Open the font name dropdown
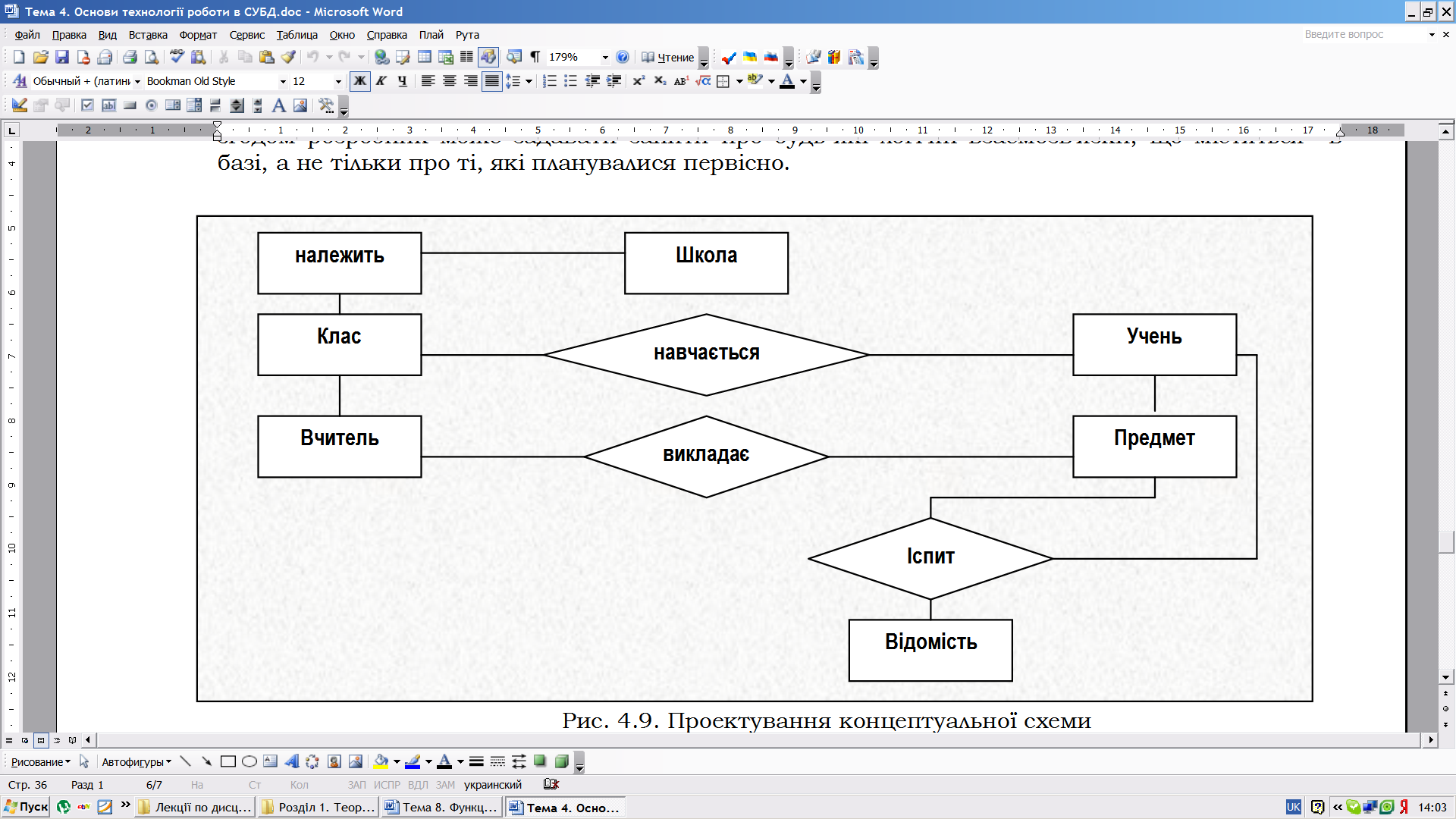Viewport: 1456px width, 819px height. [283, 81]
